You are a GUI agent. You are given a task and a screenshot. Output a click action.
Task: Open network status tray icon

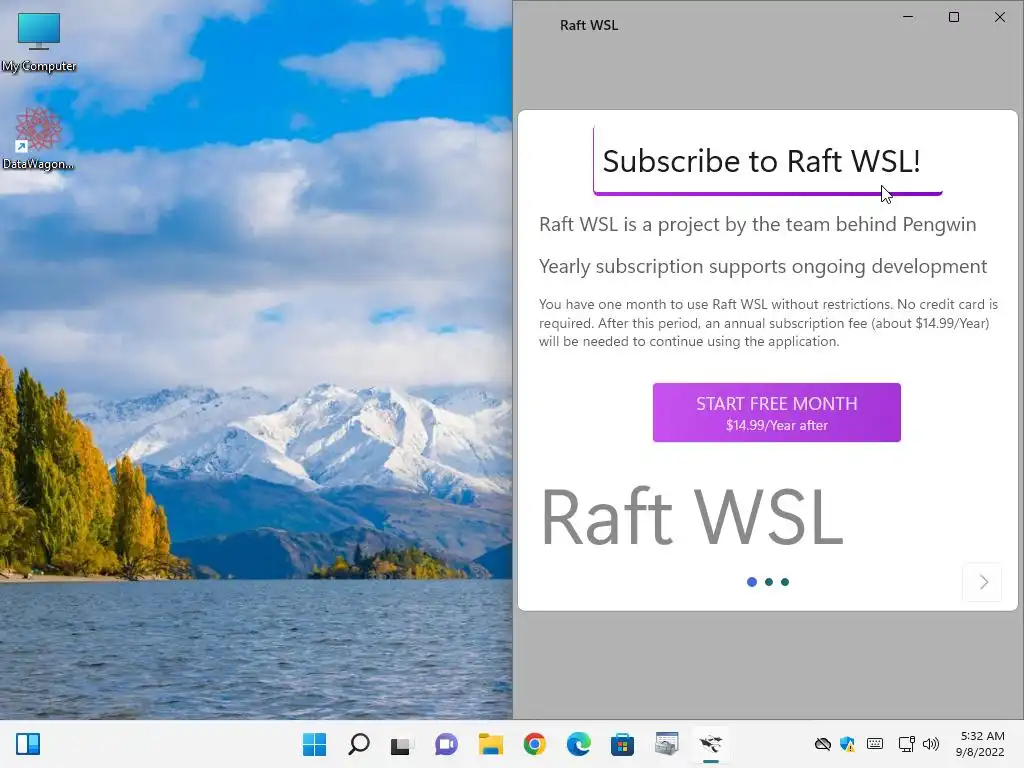[x=906, y=744]
